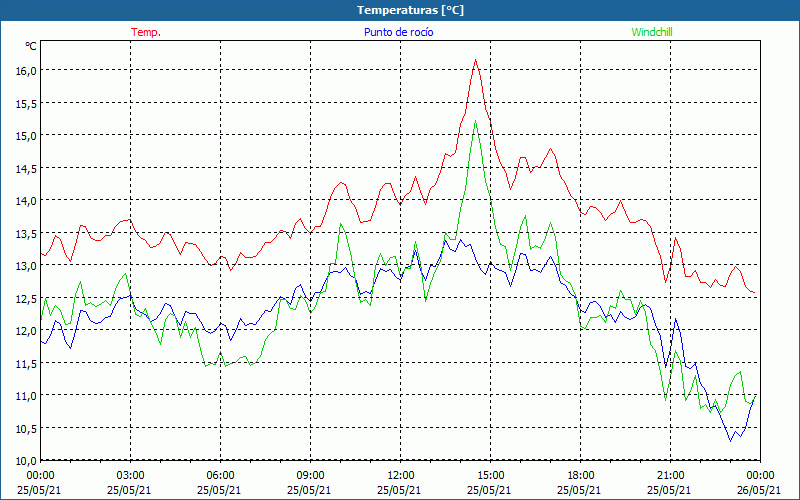800x500 pixels.
Task: Click the '03:00' time axis label
Action: pos(130,476)
